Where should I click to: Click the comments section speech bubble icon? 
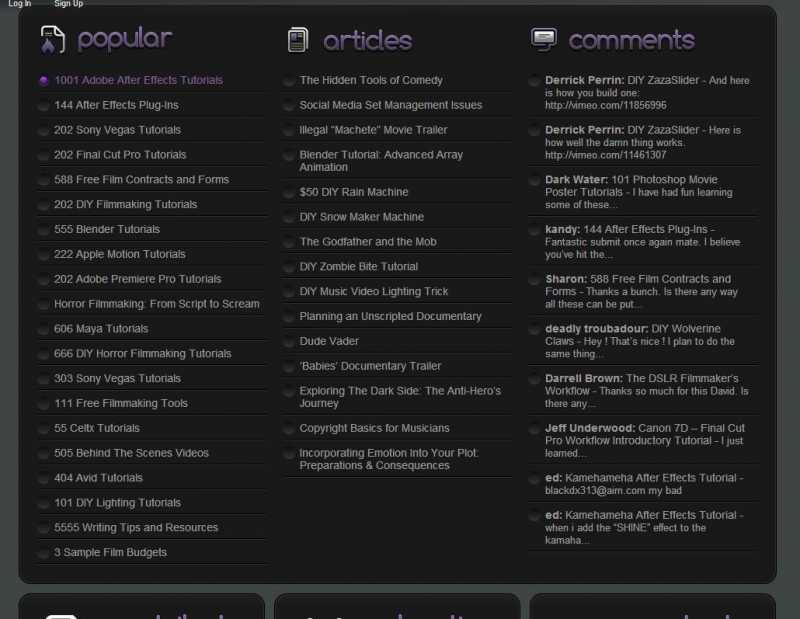coord(544,39)
